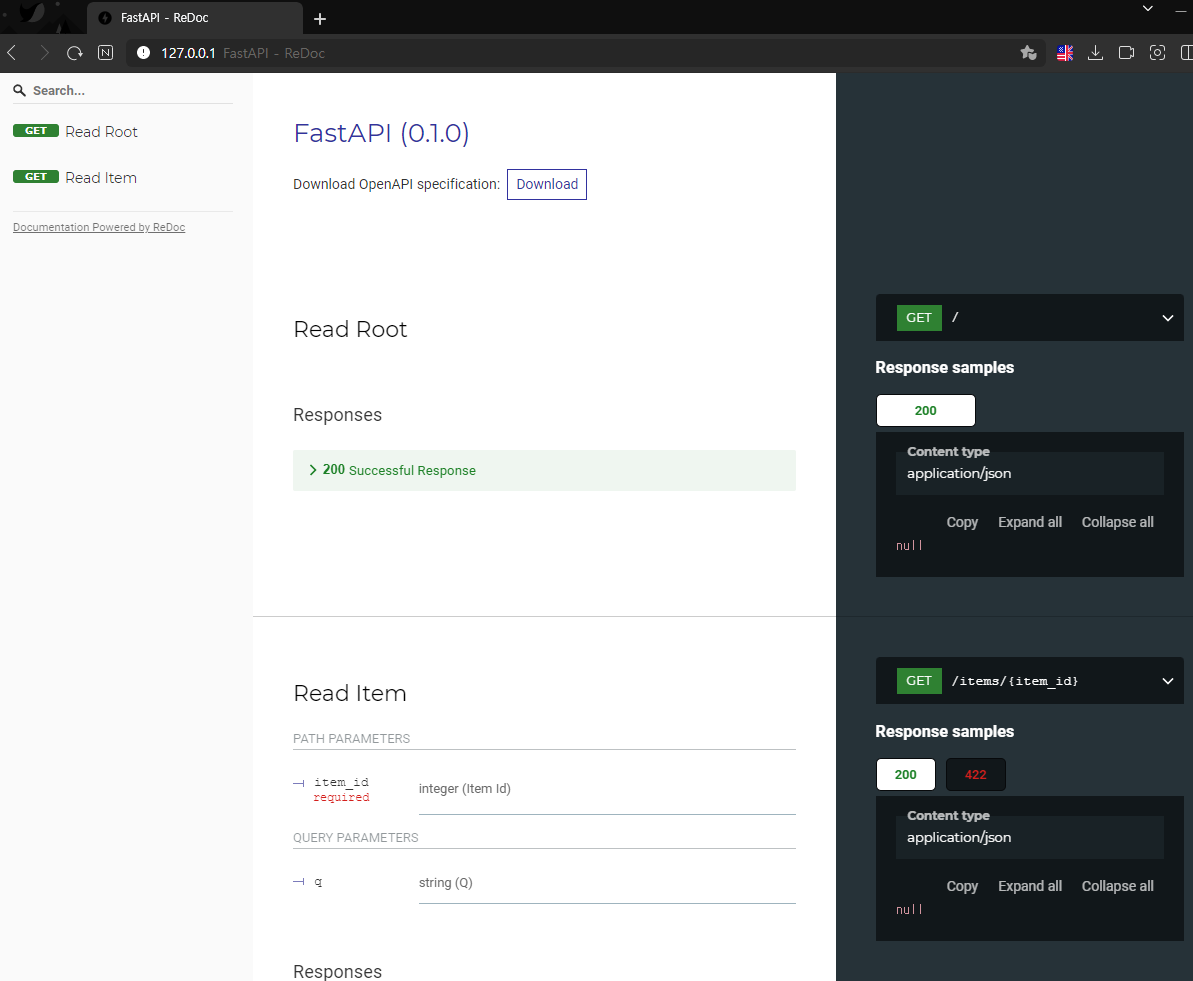The height and width of the screenshot is (981, 1193).
Task: Reload the page with the refresh icon
Action: point(75,53)
